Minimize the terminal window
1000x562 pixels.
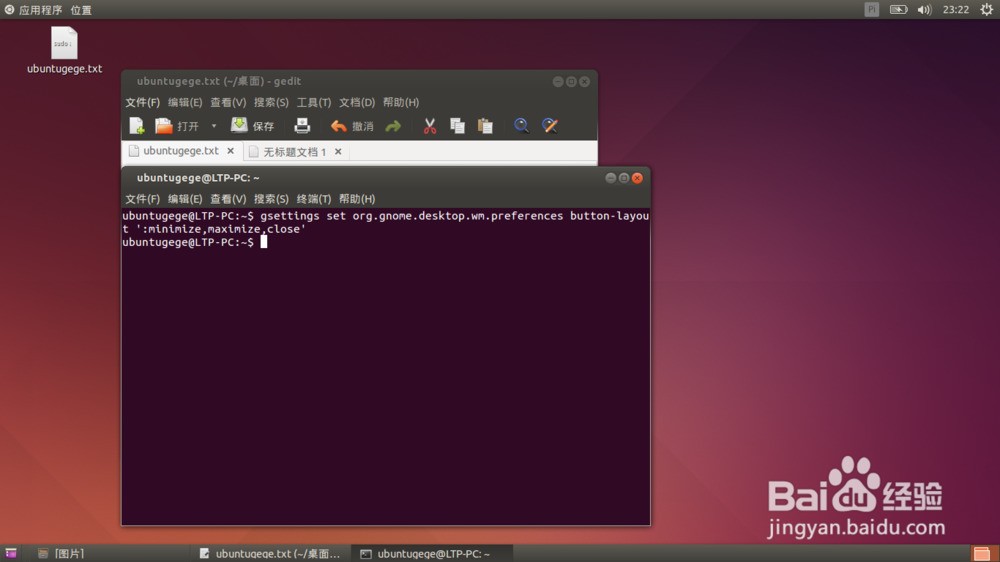point(610,178)
